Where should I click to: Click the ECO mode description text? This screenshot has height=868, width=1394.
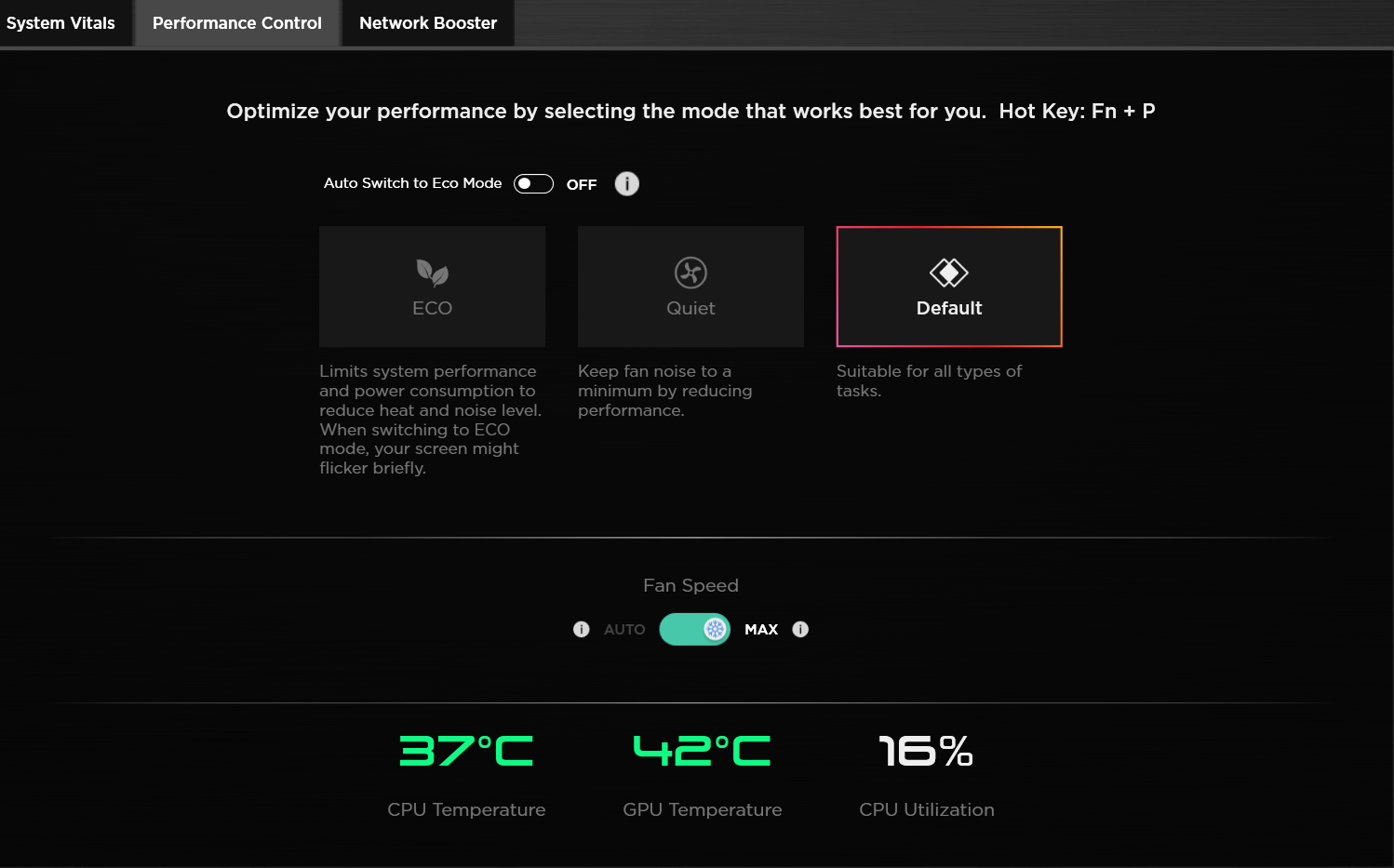pyautogui.click(x=431, y=420)
